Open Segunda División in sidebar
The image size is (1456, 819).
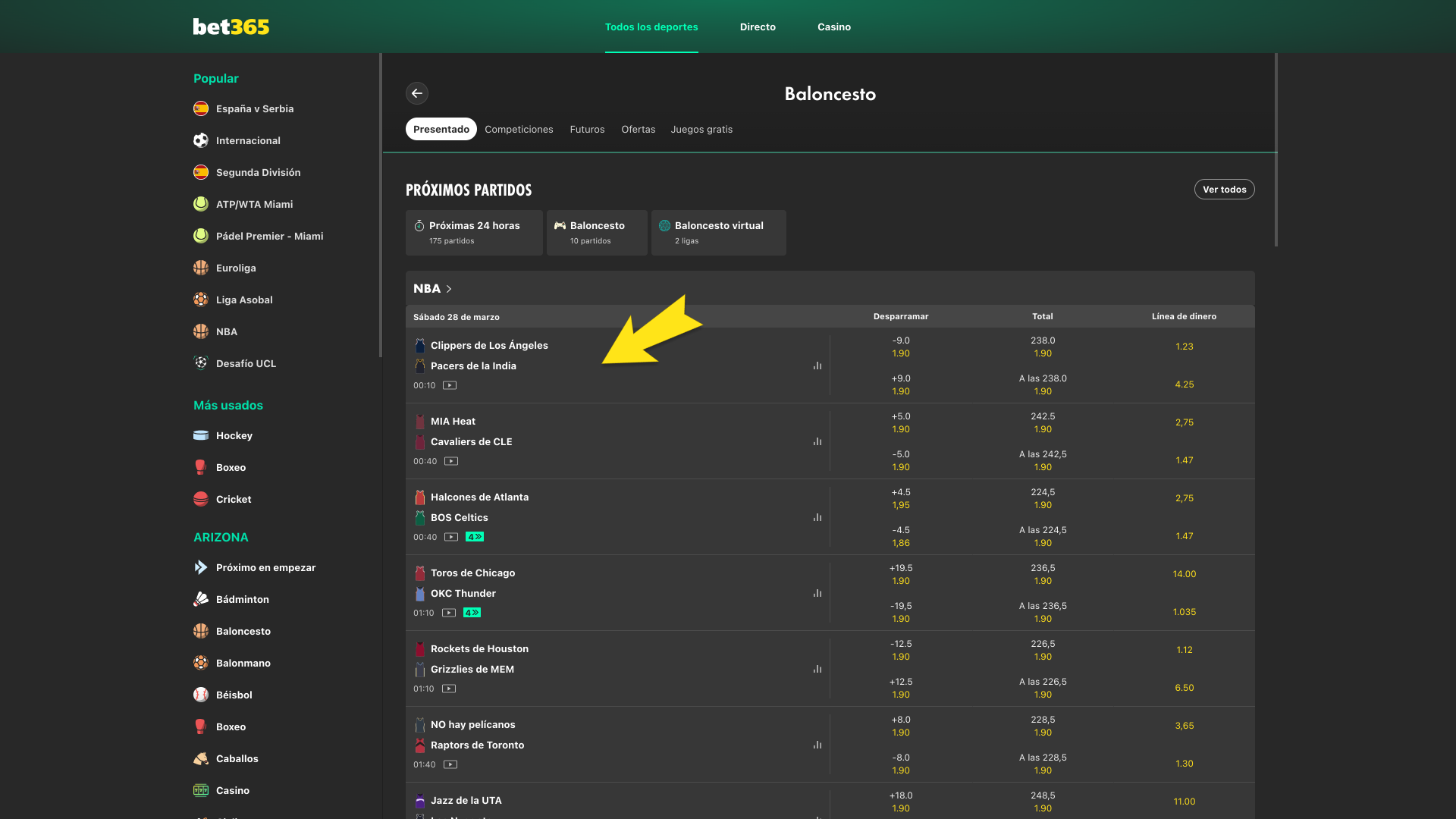tap(258, 172)
